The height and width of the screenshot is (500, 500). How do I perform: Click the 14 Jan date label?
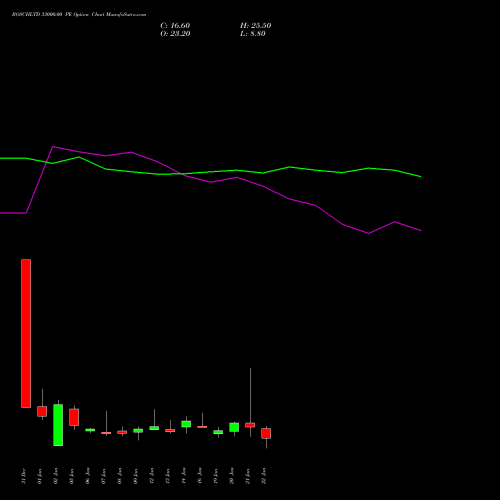184,476
